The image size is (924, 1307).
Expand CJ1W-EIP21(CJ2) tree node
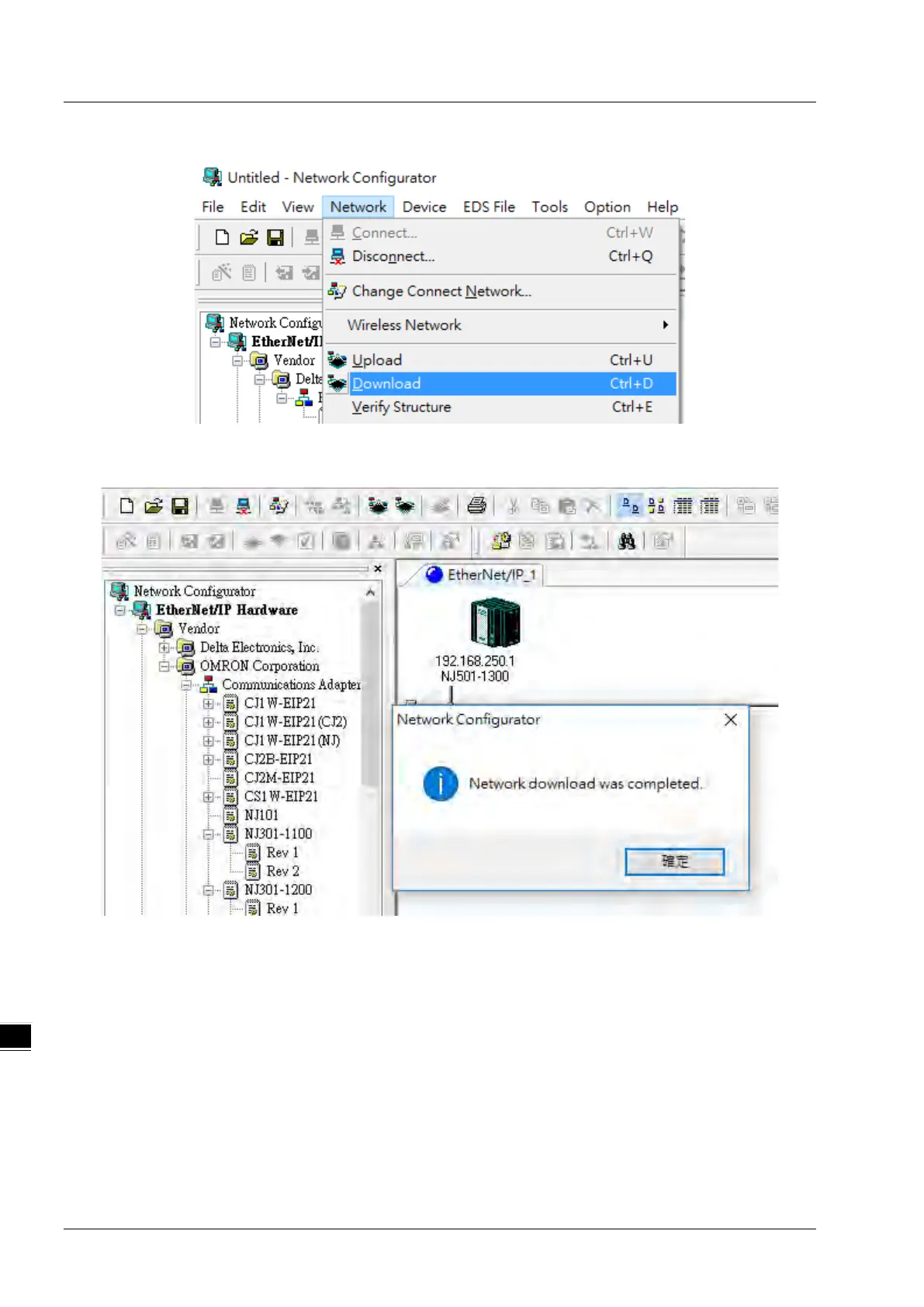pos(208,722)
